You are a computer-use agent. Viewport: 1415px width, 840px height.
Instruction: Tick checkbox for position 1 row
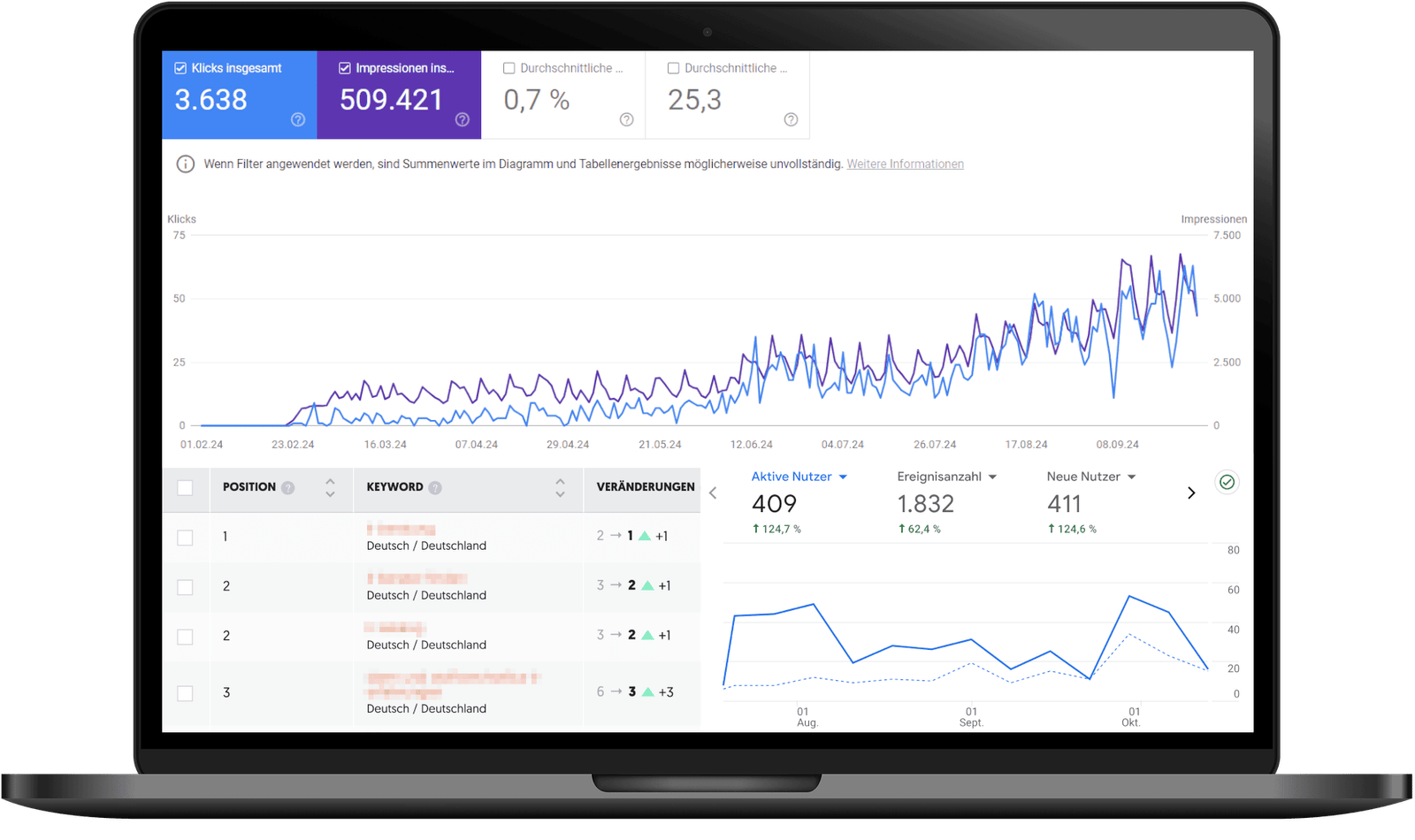coord(185,538)
